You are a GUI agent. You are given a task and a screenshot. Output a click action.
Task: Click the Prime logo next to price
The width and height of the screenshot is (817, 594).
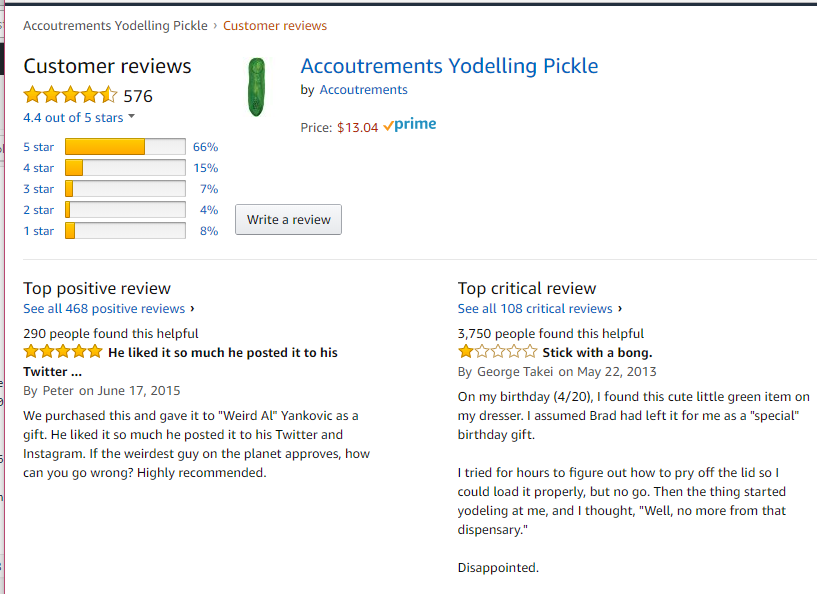tap(410, 125)
